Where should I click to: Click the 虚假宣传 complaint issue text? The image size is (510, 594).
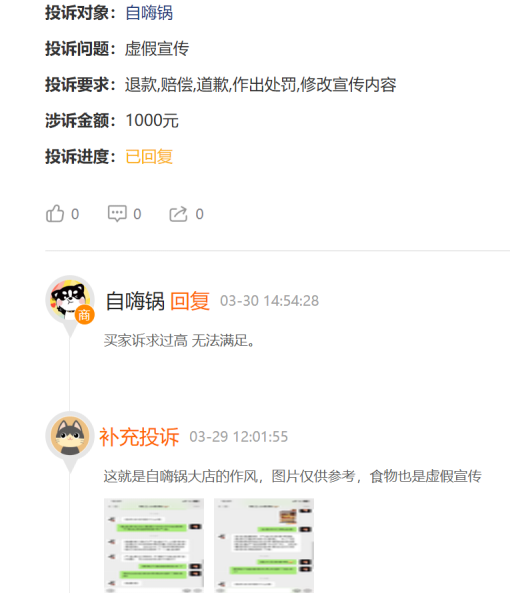tap(156, 48)
